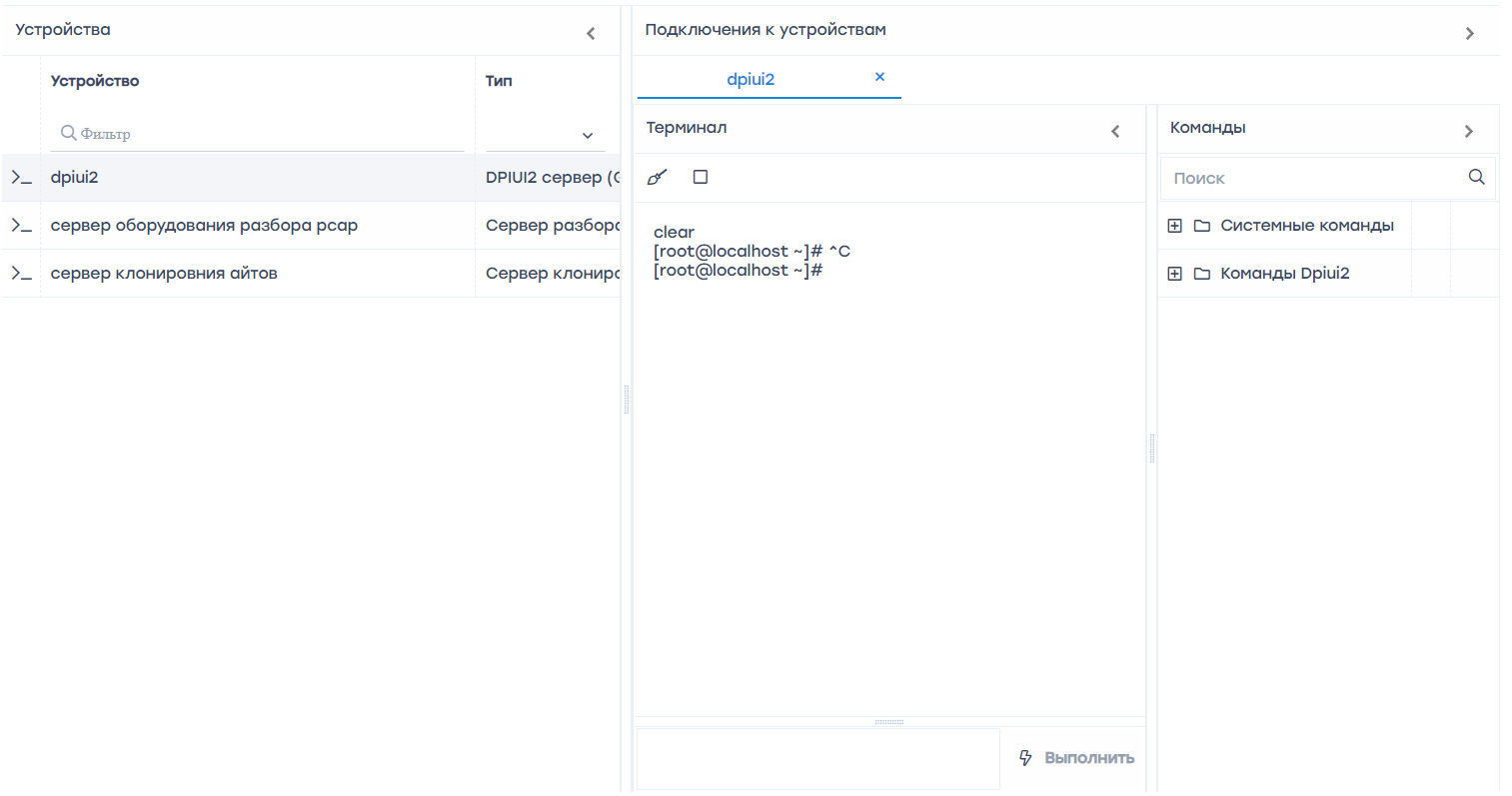Switch to the dpiui2 connection tab

coord(750,79)
